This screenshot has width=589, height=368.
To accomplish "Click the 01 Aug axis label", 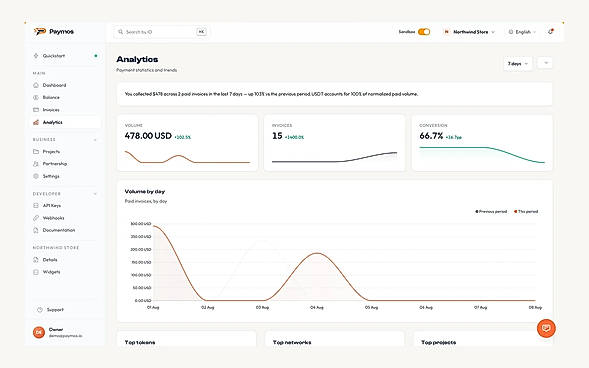I will click(153, 307).
